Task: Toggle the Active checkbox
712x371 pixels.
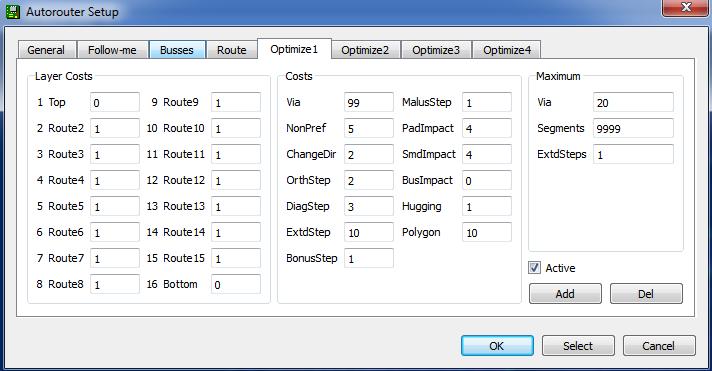Action: (x=534, y=268)
